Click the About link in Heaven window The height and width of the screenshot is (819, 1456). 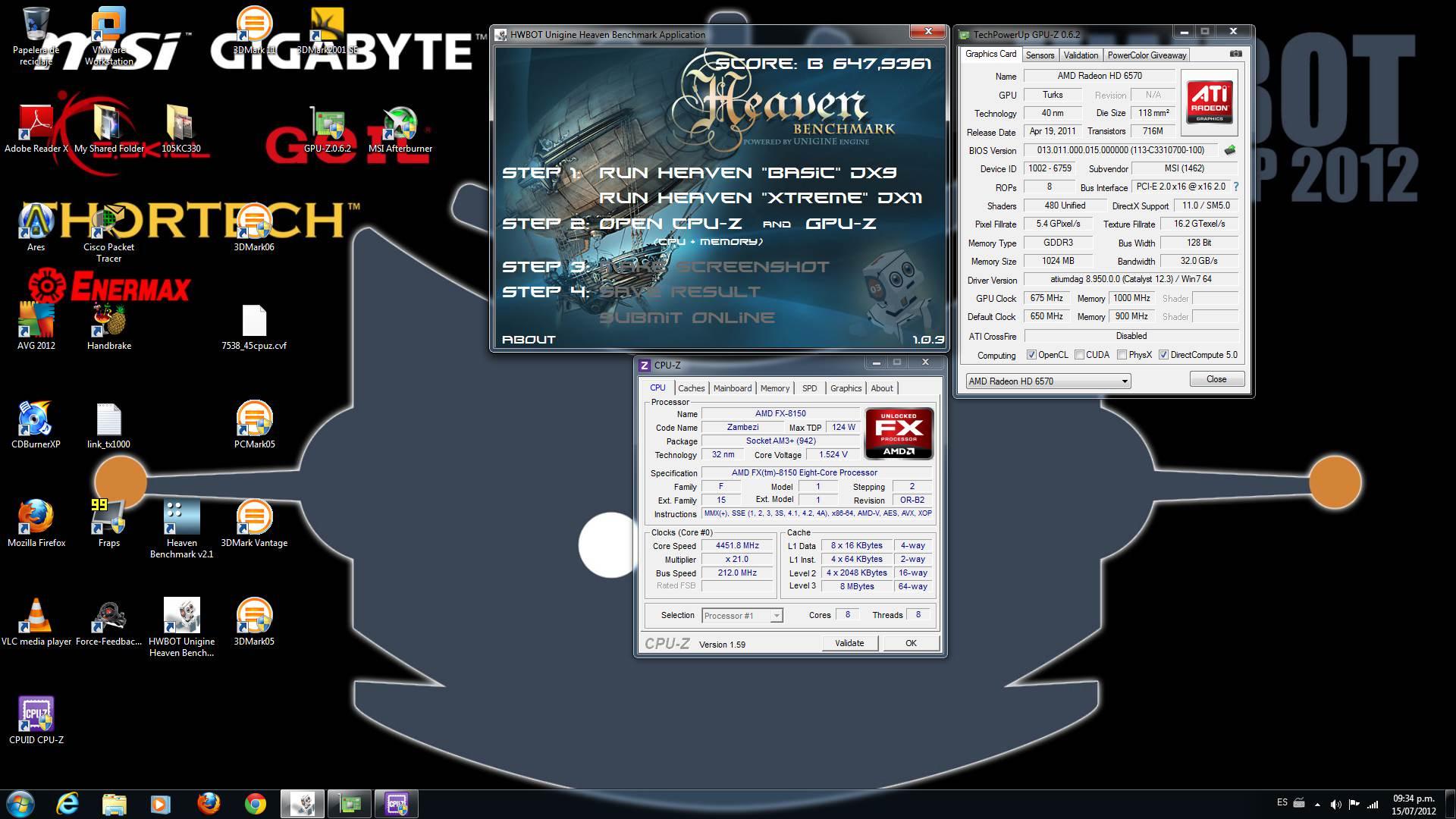529,340
